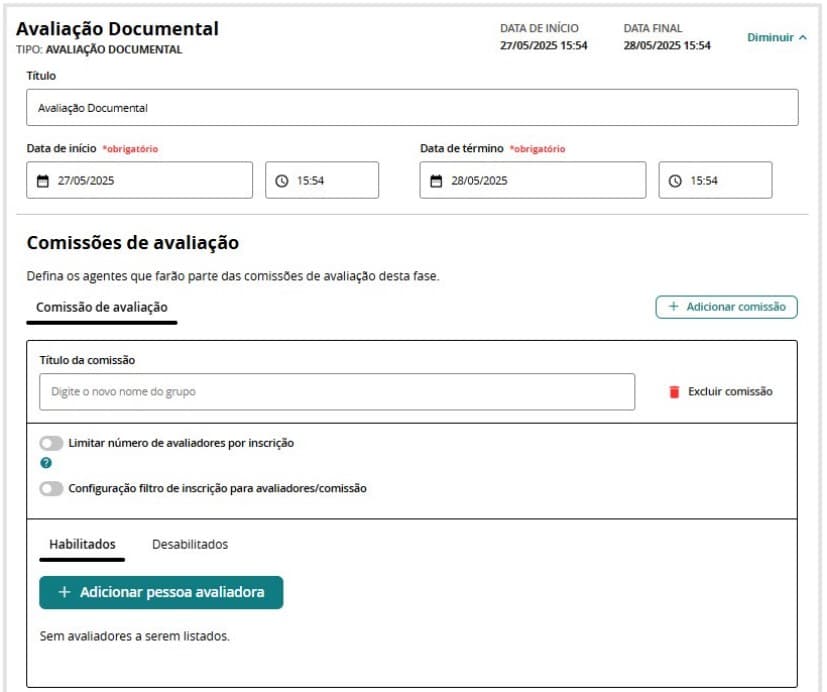
Task: Click the clock icon in end time field
Action: [x=675, y=181]
